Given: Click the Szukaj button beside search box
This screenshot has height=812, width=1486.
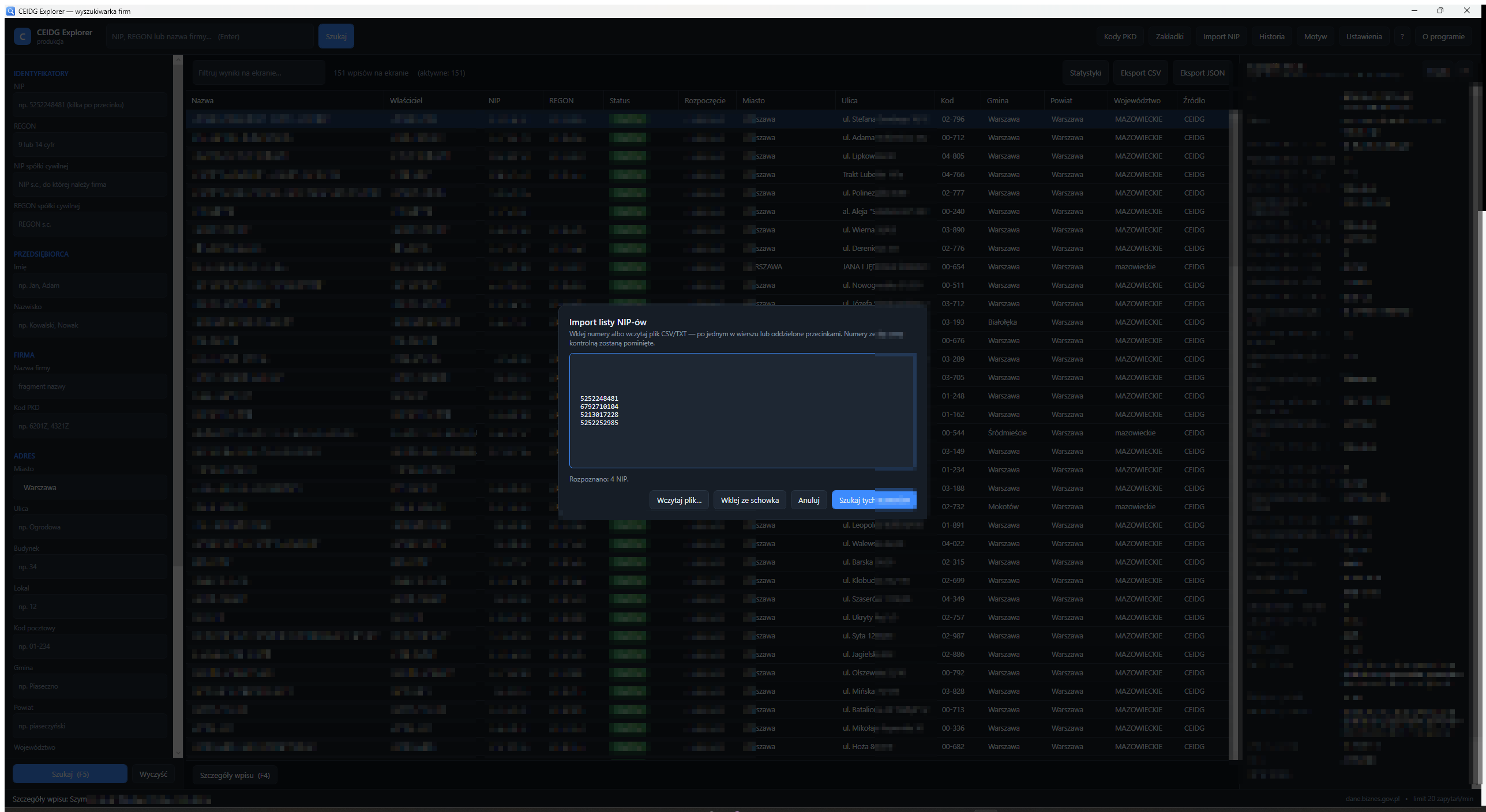Looking at the screenshot, I should click(x=336, y=36).
